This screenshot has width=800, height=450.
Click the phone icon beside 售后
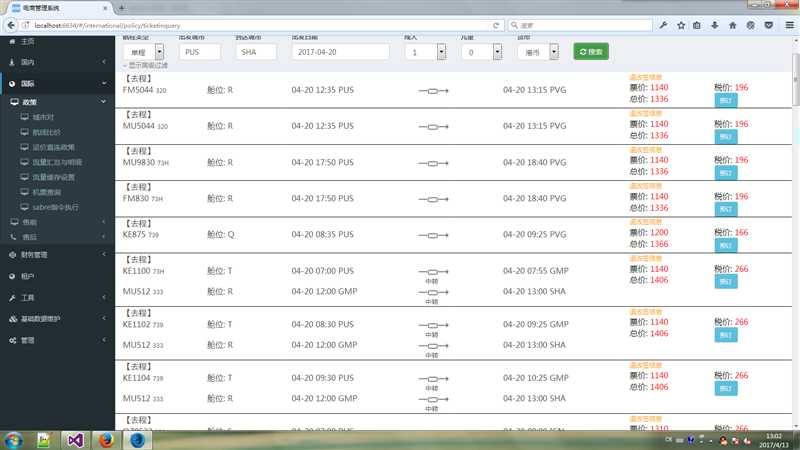pyautogui.click(x=13, y=237)
